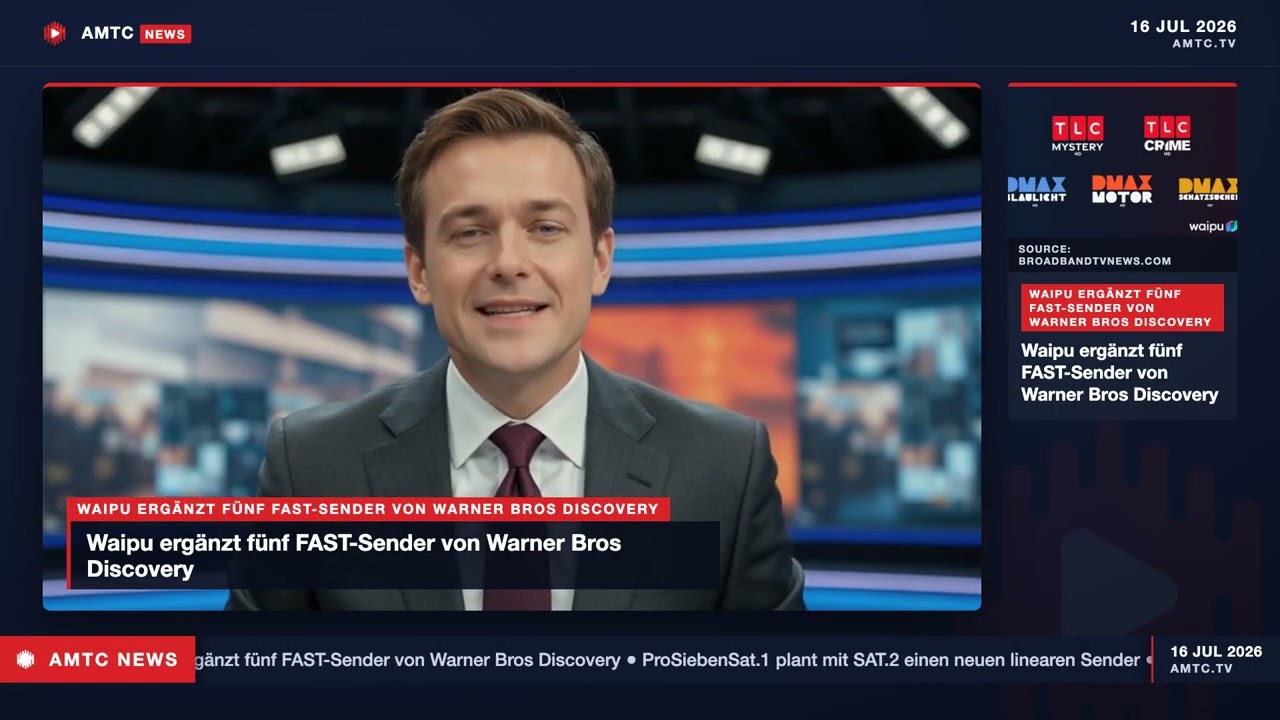Click the BROADBANDTVNEWS.COM source text
This screenshot has width=1280, height=720.
pos(1094,261)
